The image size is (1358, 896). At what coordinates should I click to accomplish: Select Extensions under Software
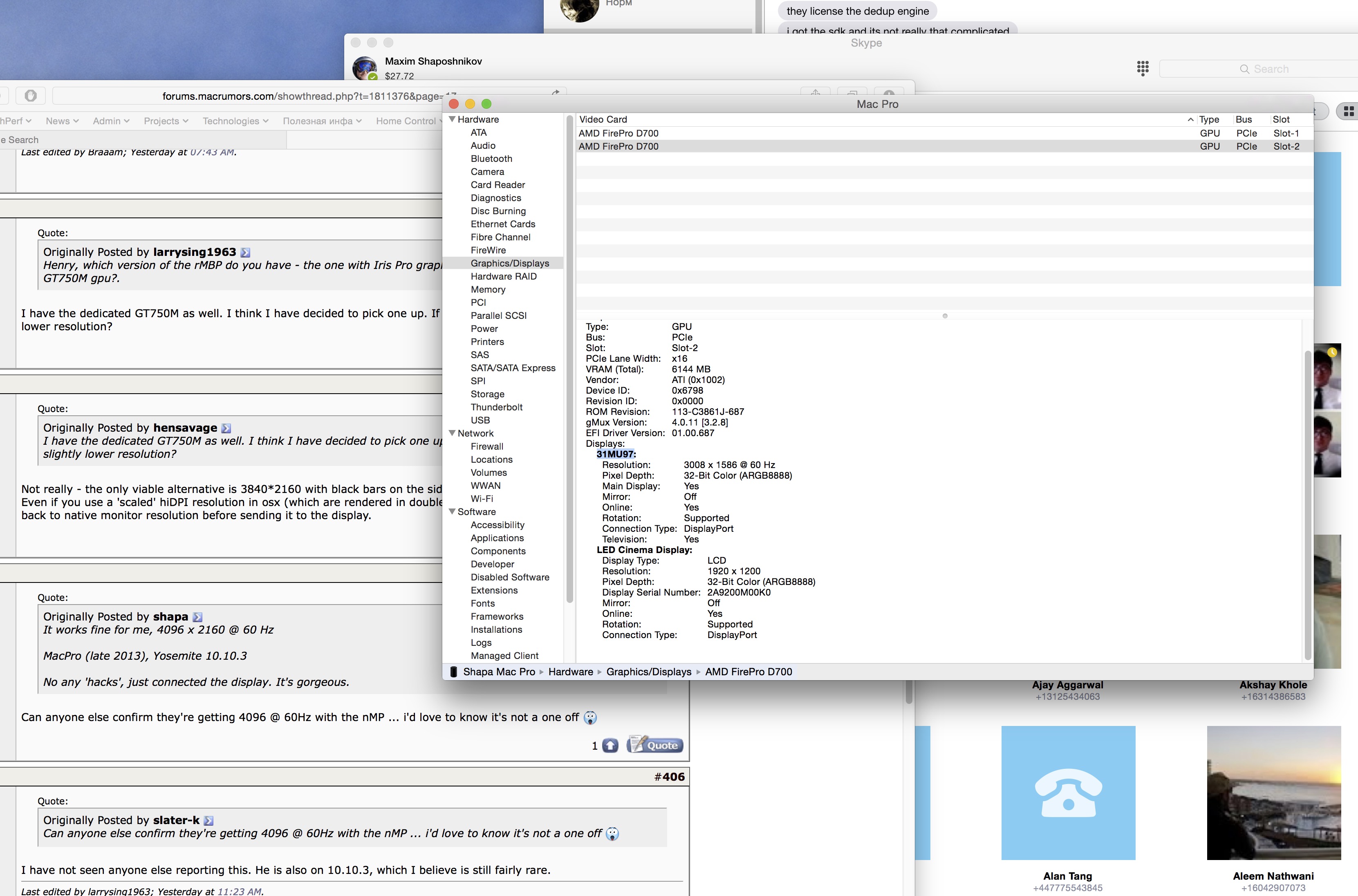click(x=494, y=591)
